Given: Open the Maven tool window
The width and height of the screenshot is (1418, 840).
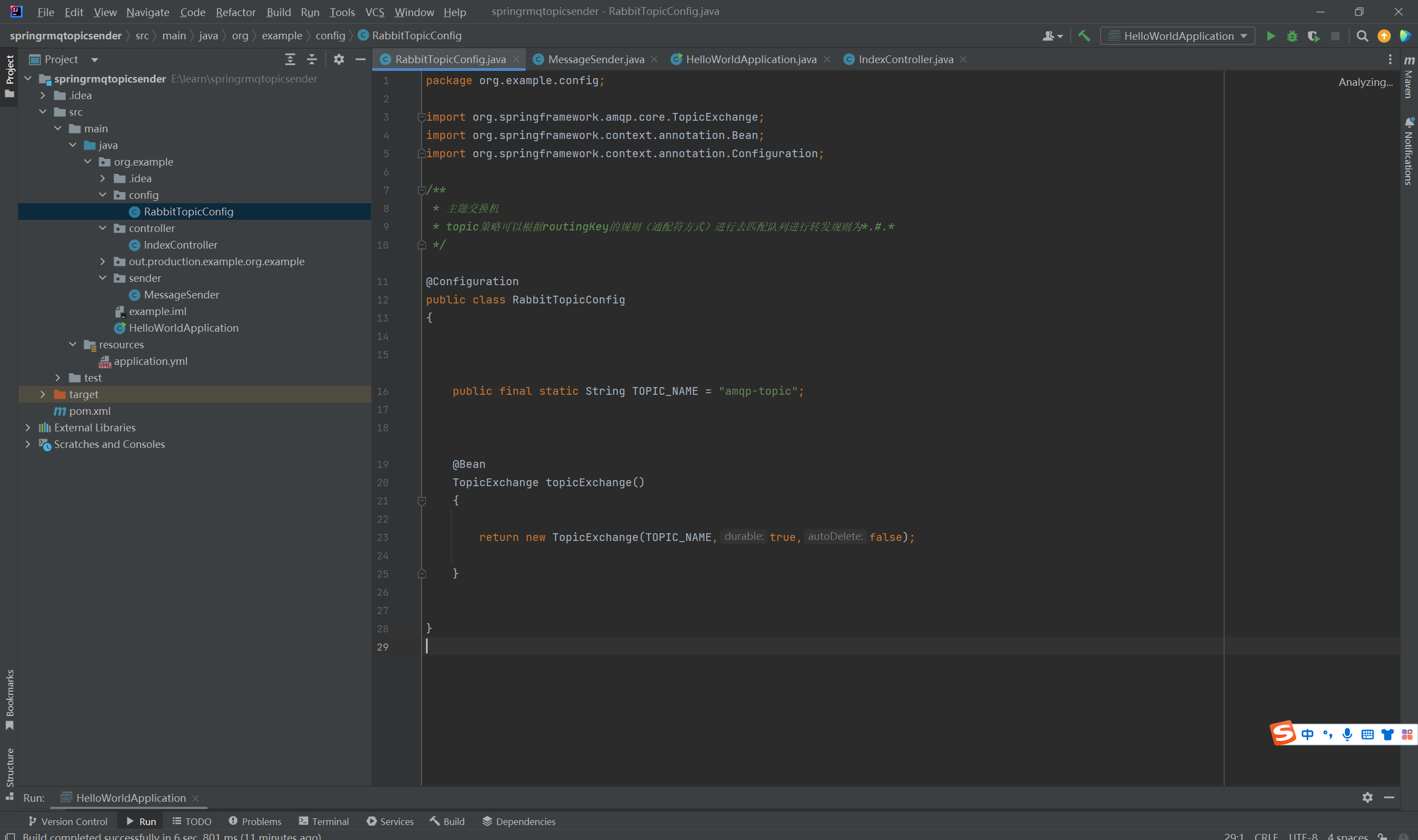Looking at the screenshot, I should pyautogui.click(x=1409, y=78).
